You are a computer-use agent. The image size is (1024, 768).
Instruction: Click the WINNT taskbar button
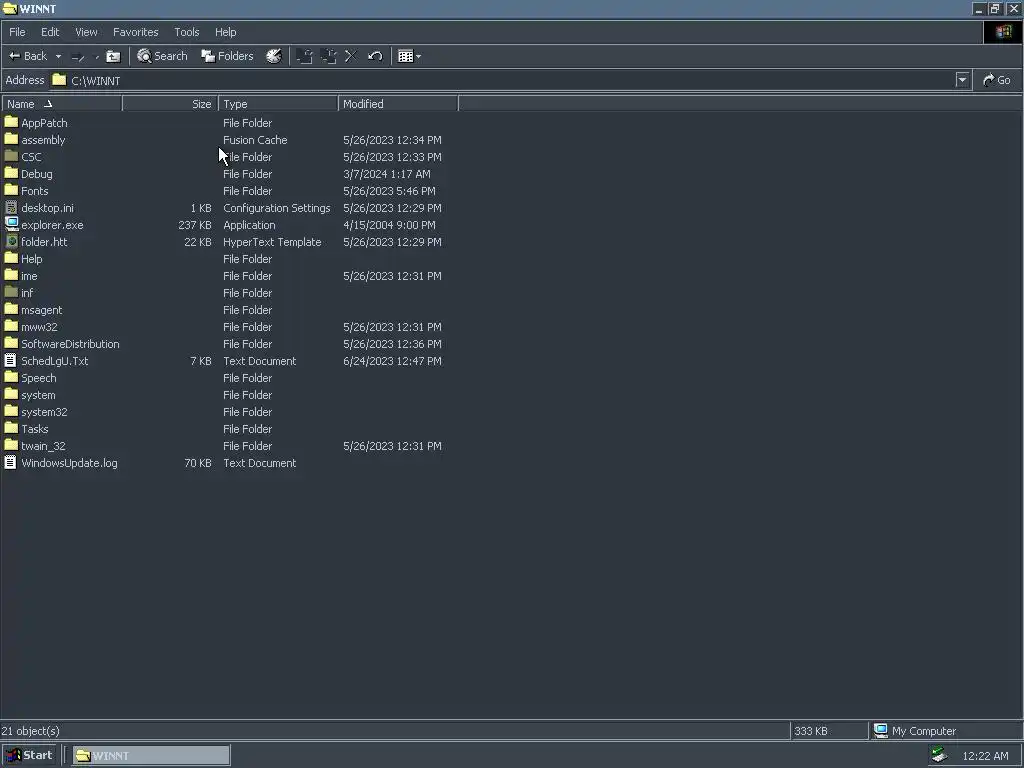(151, 756)
